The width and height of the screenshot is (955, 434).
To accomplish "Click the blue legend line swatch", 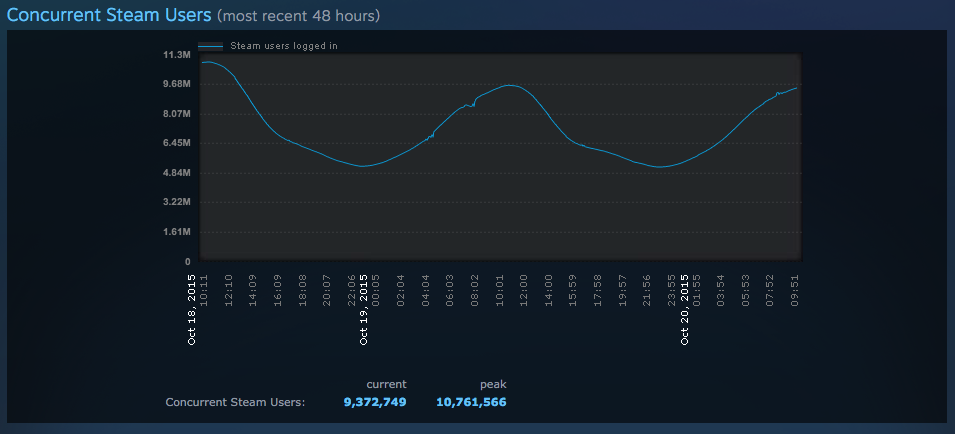I will click(210, 46).
